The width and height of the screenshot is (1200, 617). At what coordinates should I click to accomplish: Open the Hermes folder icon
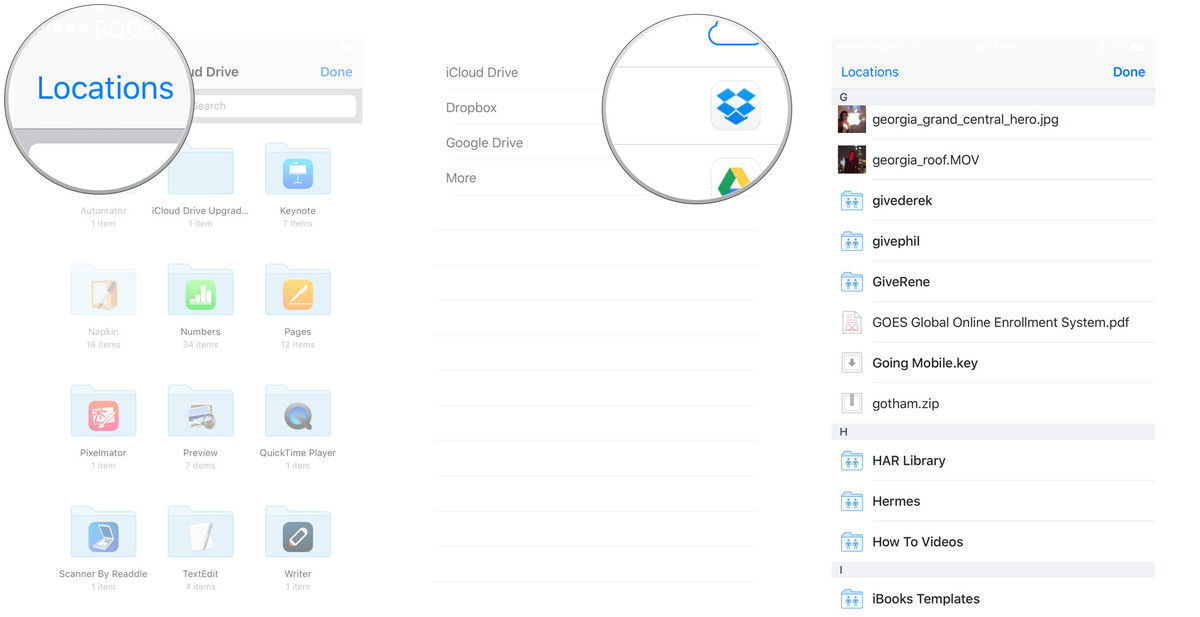852,501
